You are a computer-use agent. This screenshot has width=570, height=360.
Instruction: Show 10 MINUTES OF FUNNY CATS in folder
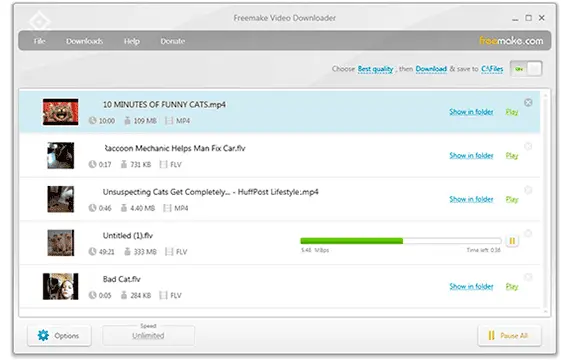pyautogui.click(x=471, y=112)
